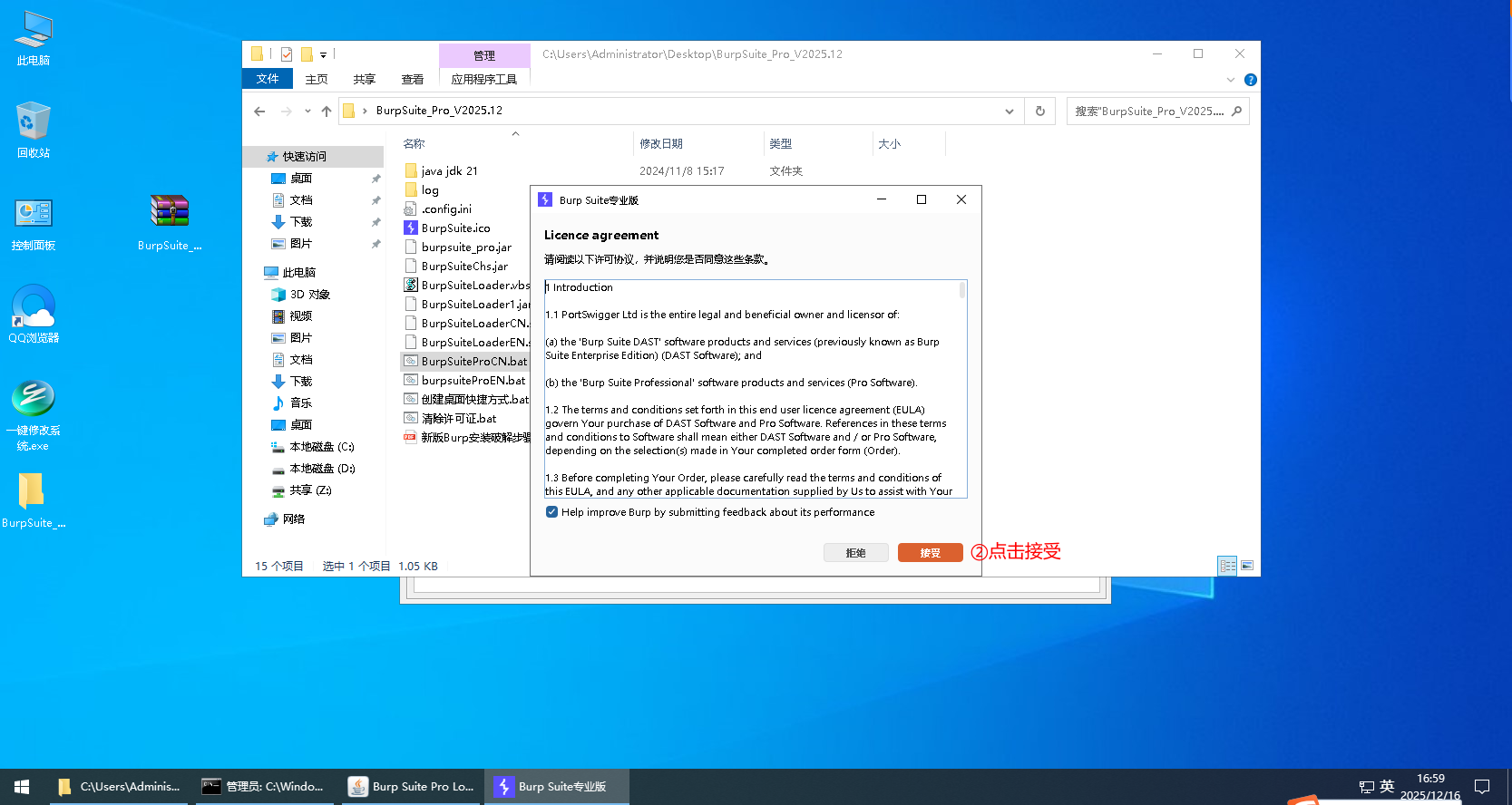Expand the ribbon with the chevron
This screenshot has width=1512, height=805.
[x=1231, y=80]
